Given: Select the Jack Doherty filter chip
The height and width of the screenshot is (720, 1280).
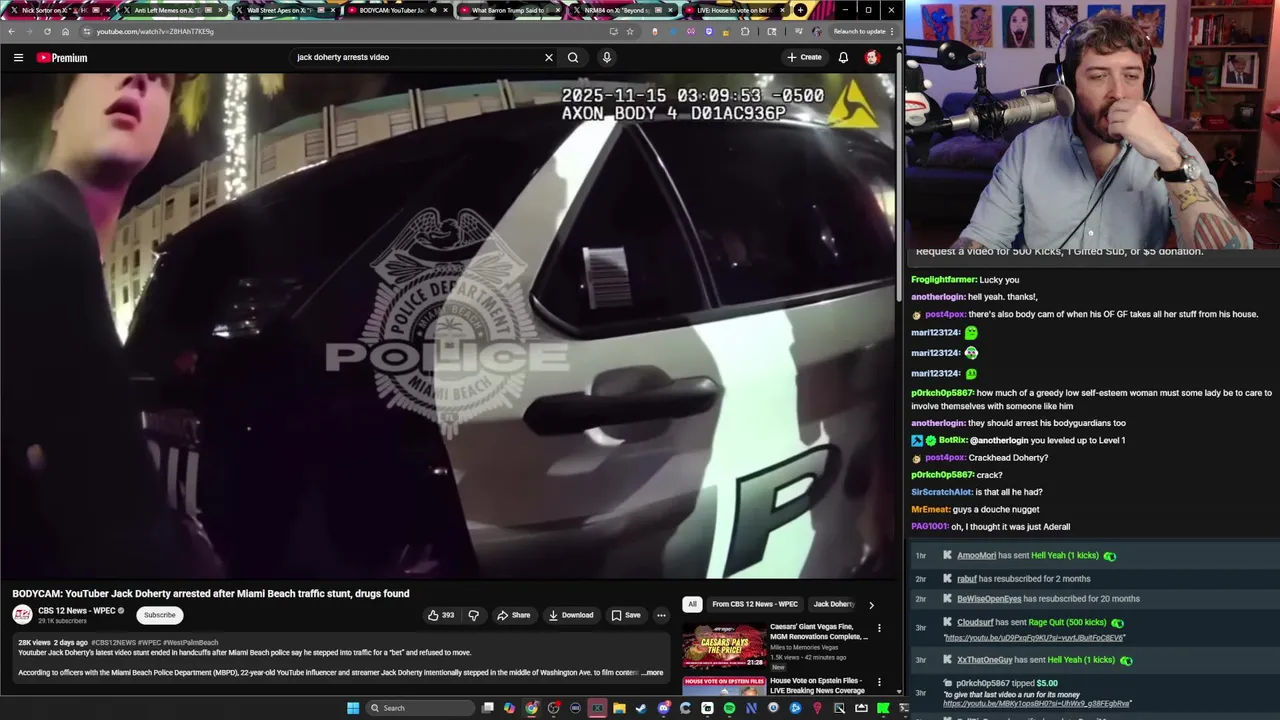Looking at the screenshot, I should coord(833,604).
